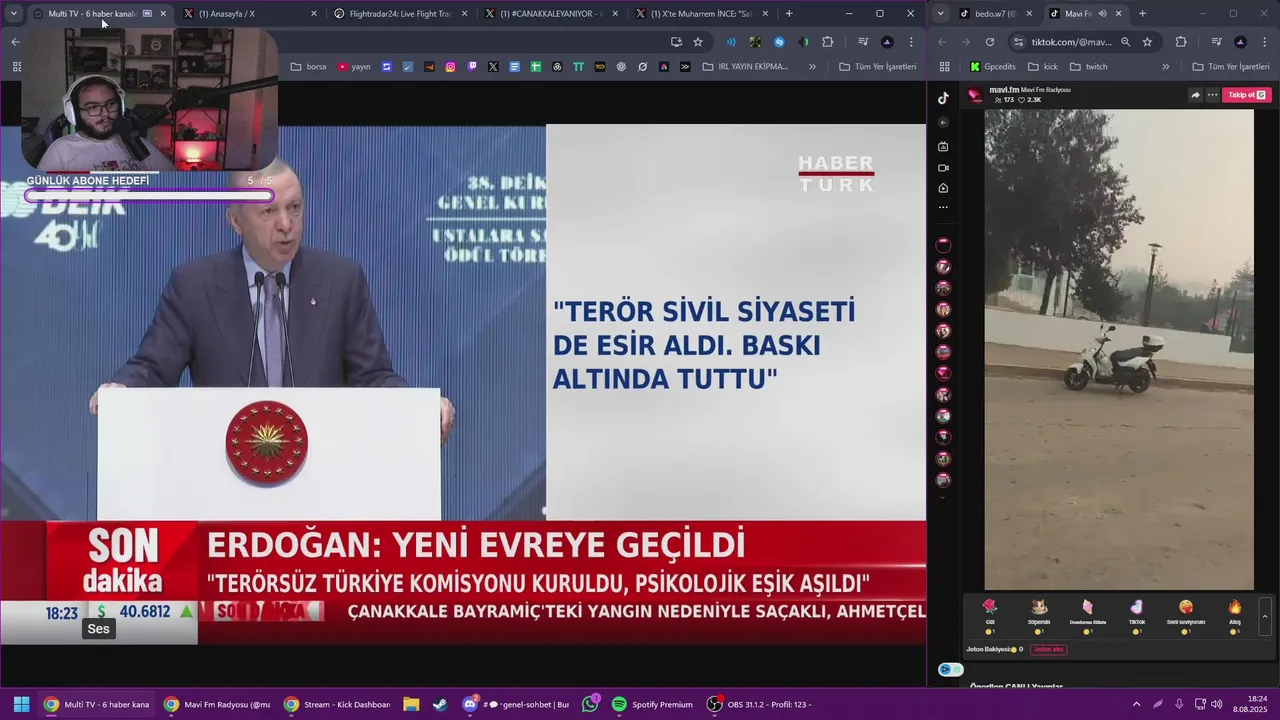Open Spotify Premium from taskbar
Screen dimensions: 1280x720
click(x=652, y=704)
